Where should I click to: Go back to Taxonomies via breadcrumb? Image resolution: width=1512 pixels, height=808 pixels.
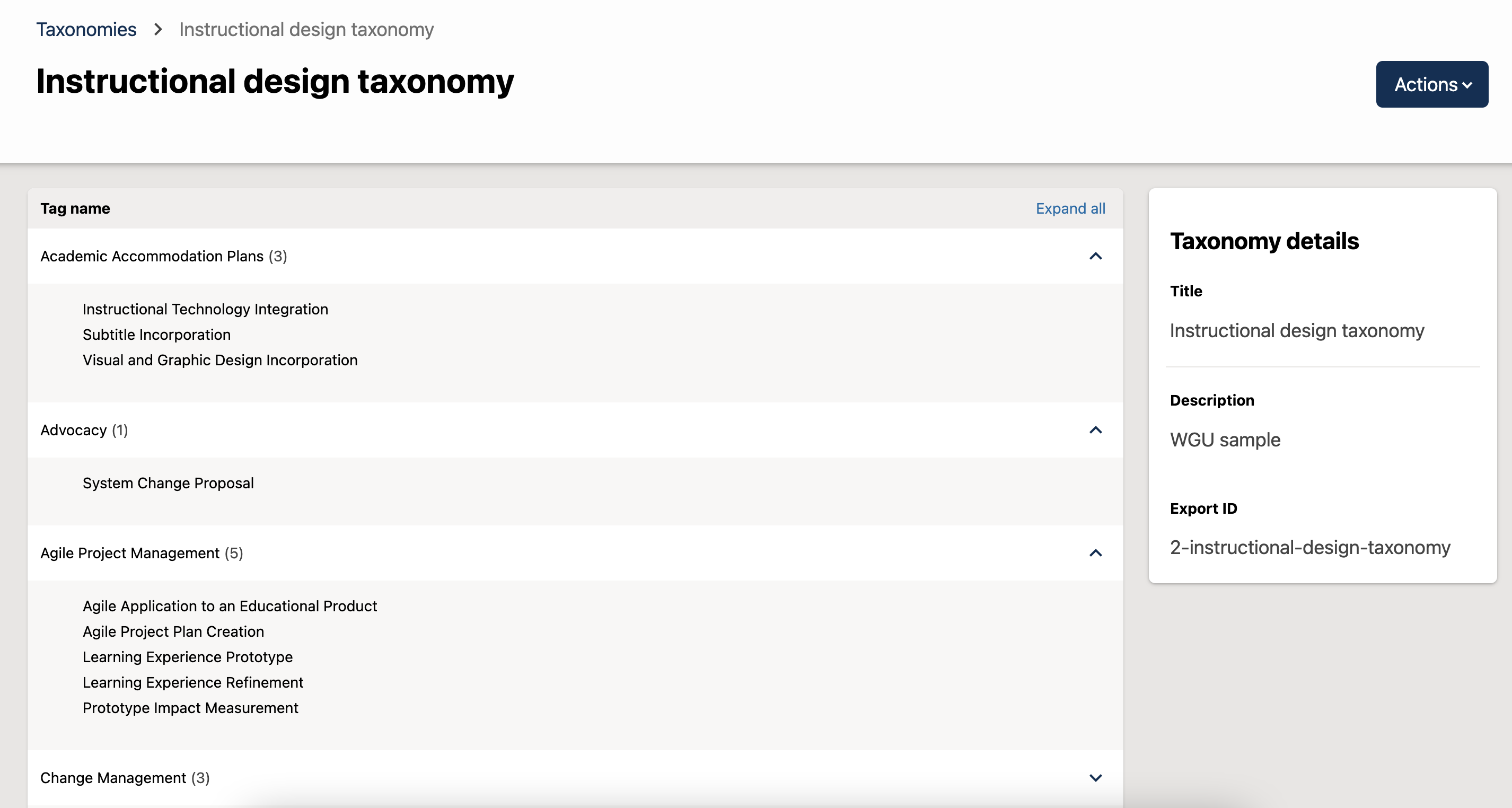click(x=86, y=29)
